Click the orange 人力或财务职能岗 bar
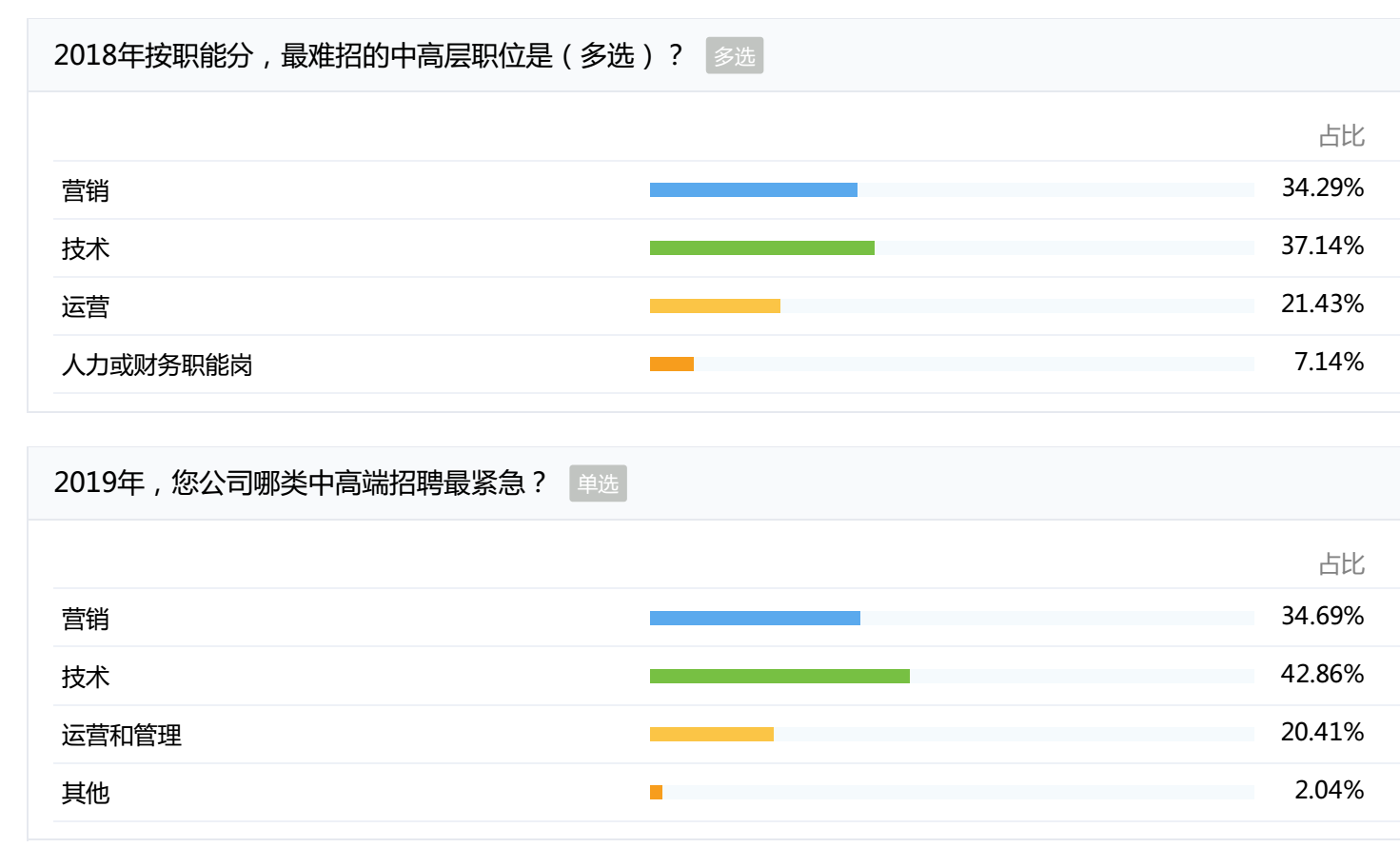 coord(672,365)
